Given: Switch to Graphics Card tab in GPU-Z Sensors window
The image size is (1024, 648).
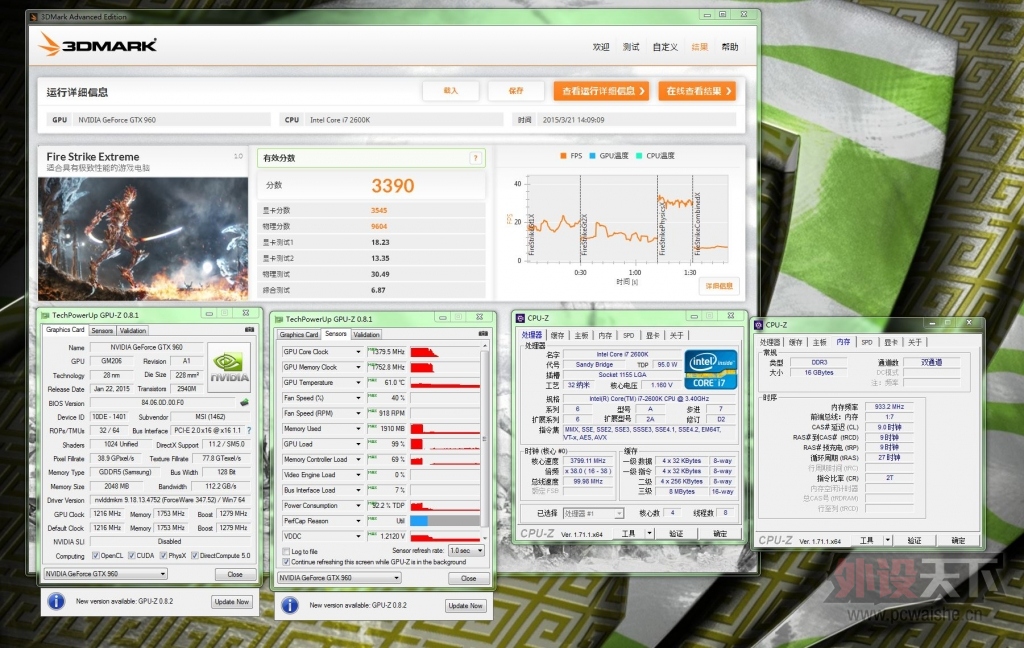Looking at the screenshot, I should [x=299, y=334].
